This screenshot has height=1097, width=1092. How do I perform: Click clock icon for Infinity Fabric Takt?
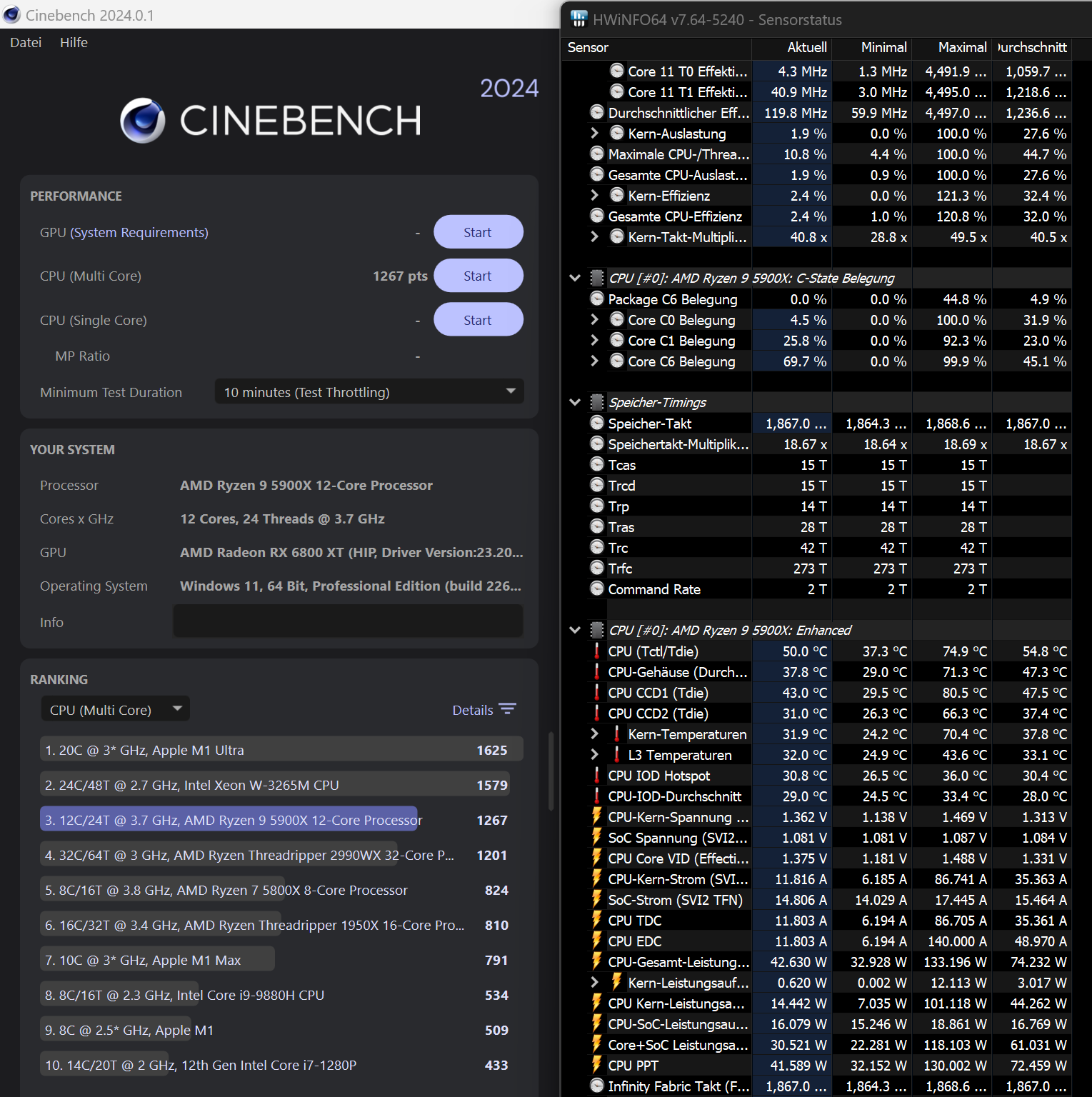click(597, 1086)
